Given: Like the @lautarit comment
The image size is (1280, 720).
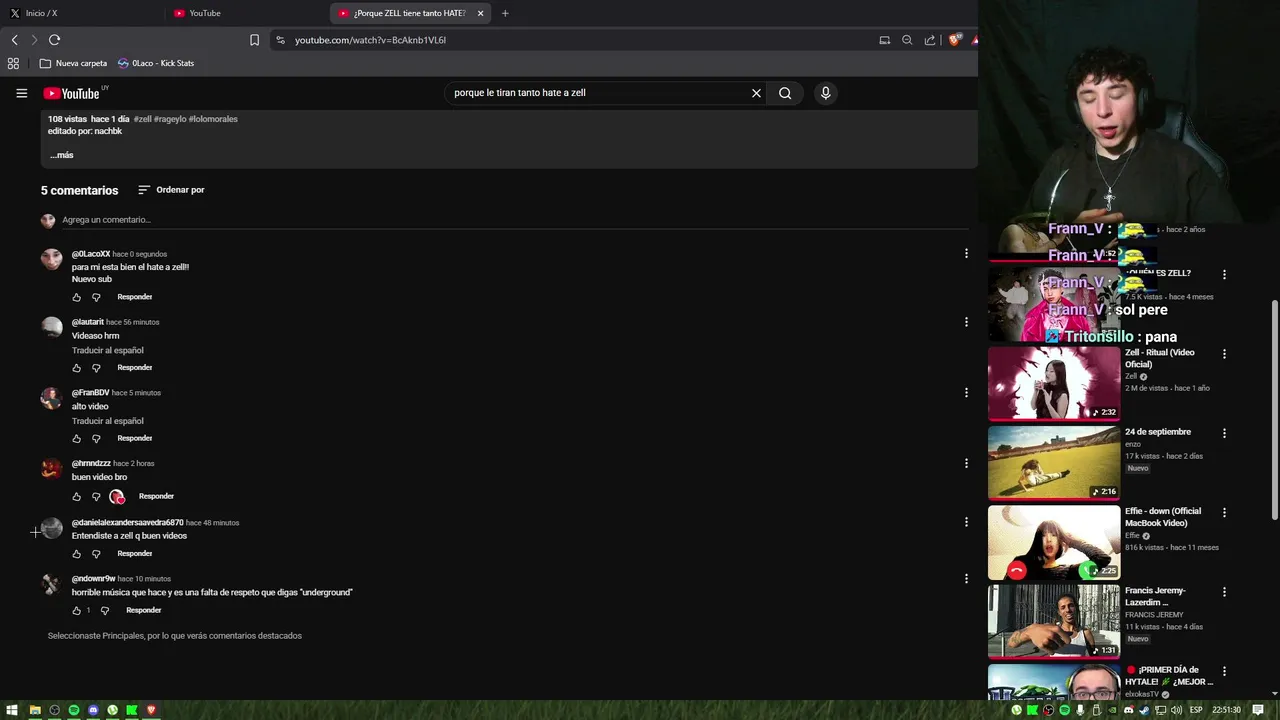Looking at the screenshot, I should (76, 368).
